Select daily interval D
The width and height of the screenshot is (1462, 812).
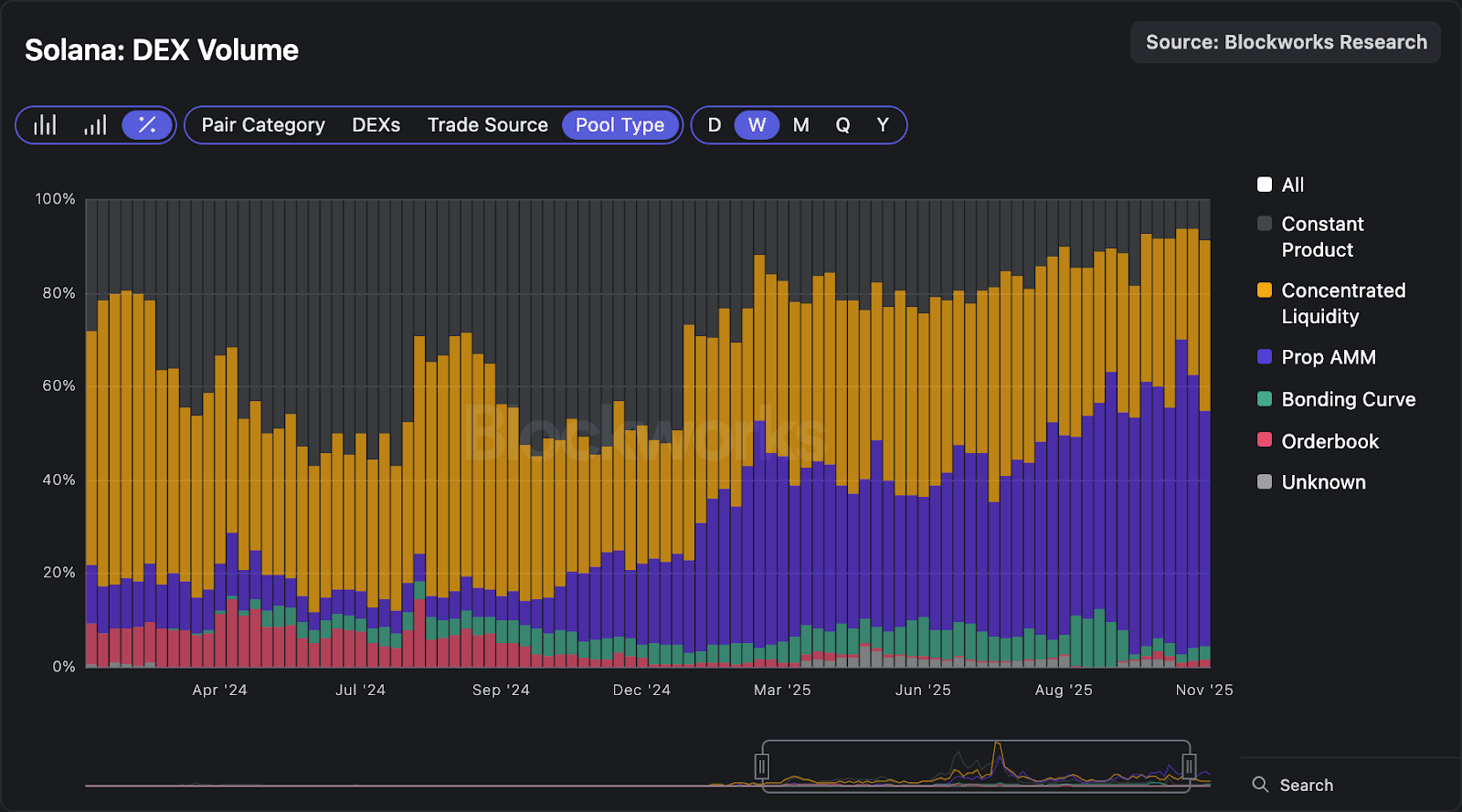715,125
